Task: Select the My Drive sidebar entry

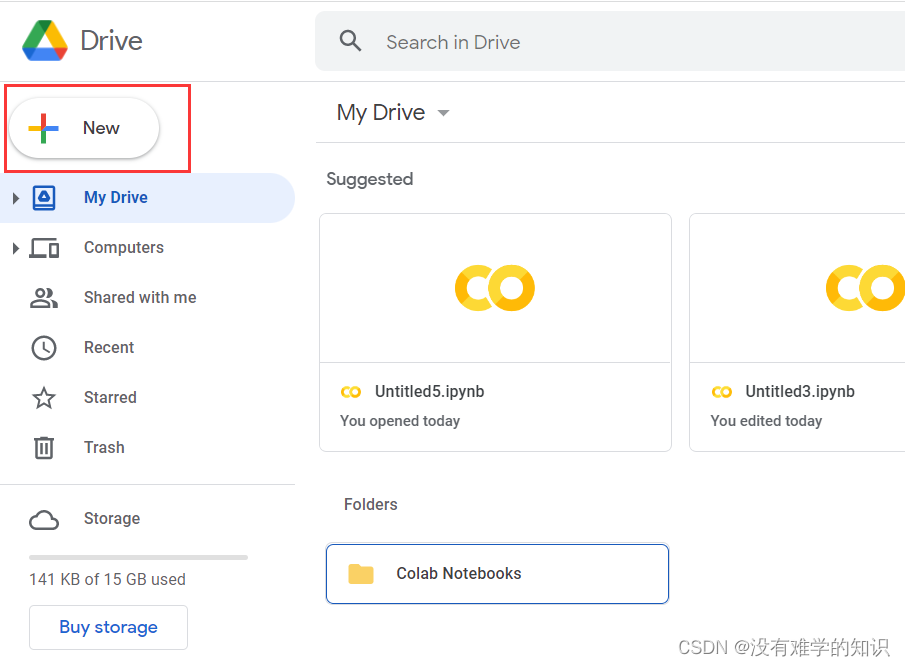Action: coord(115,197)
